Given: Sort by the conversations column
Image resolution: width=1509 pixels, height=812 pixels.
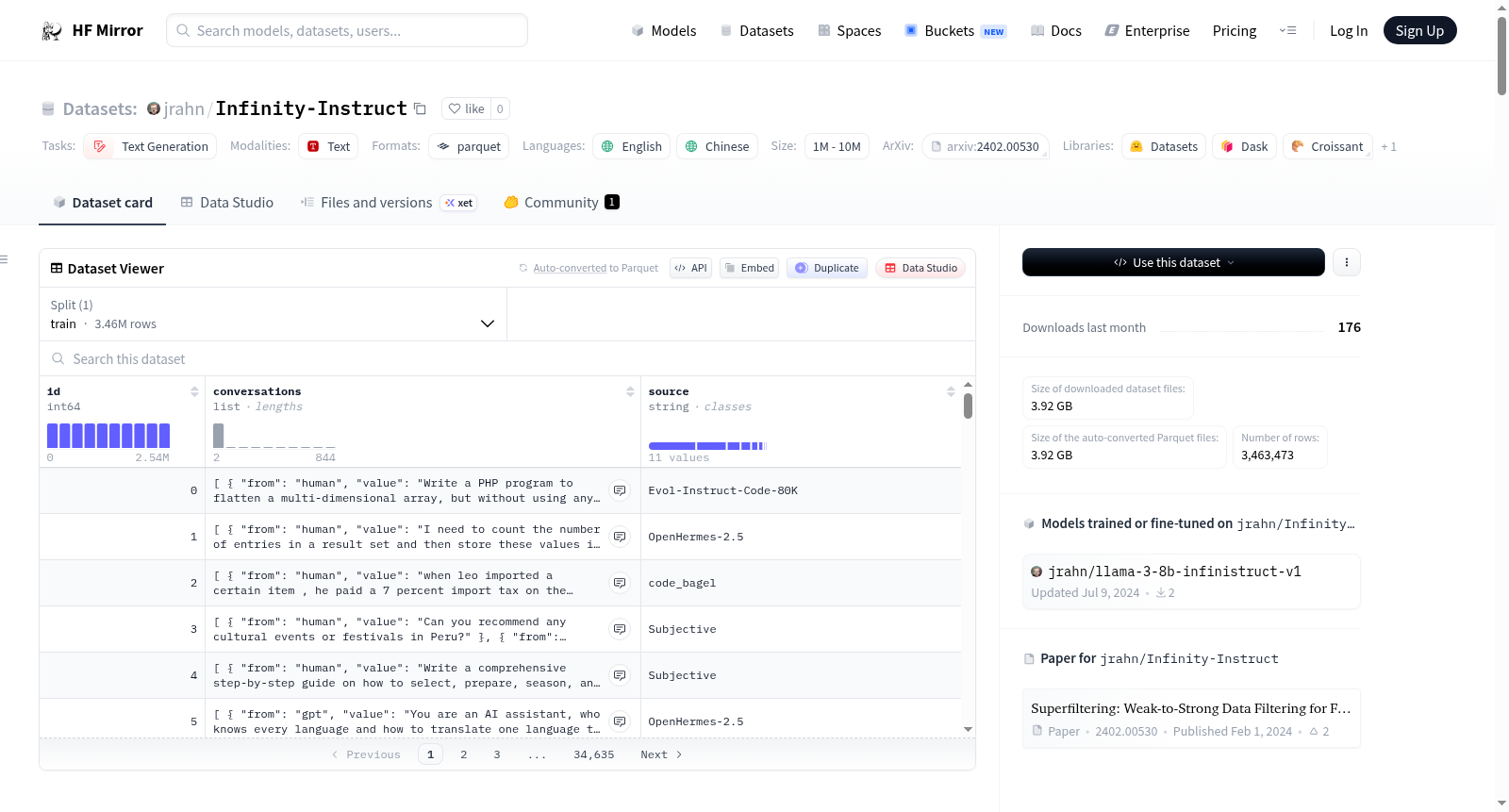Looking at the screenshot, I should (x=630, y=391).
